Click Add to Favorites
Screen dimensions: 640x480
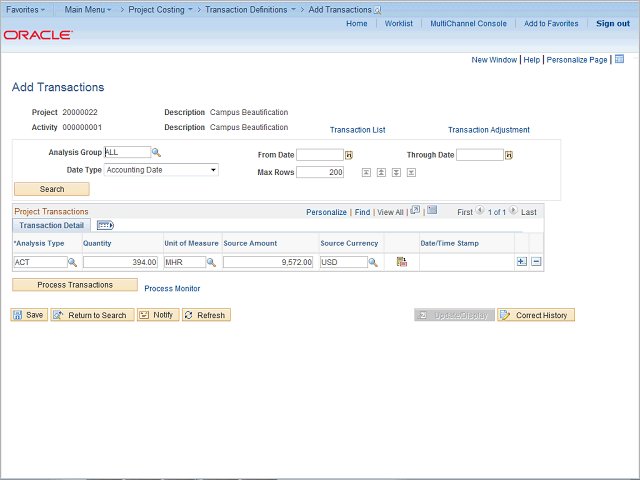tap(551, 24)
